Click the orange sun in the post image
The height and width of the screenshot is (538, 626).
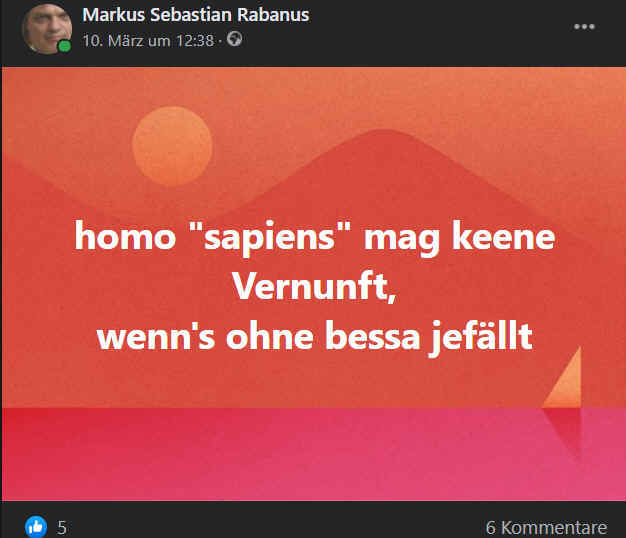pos(172,146)
